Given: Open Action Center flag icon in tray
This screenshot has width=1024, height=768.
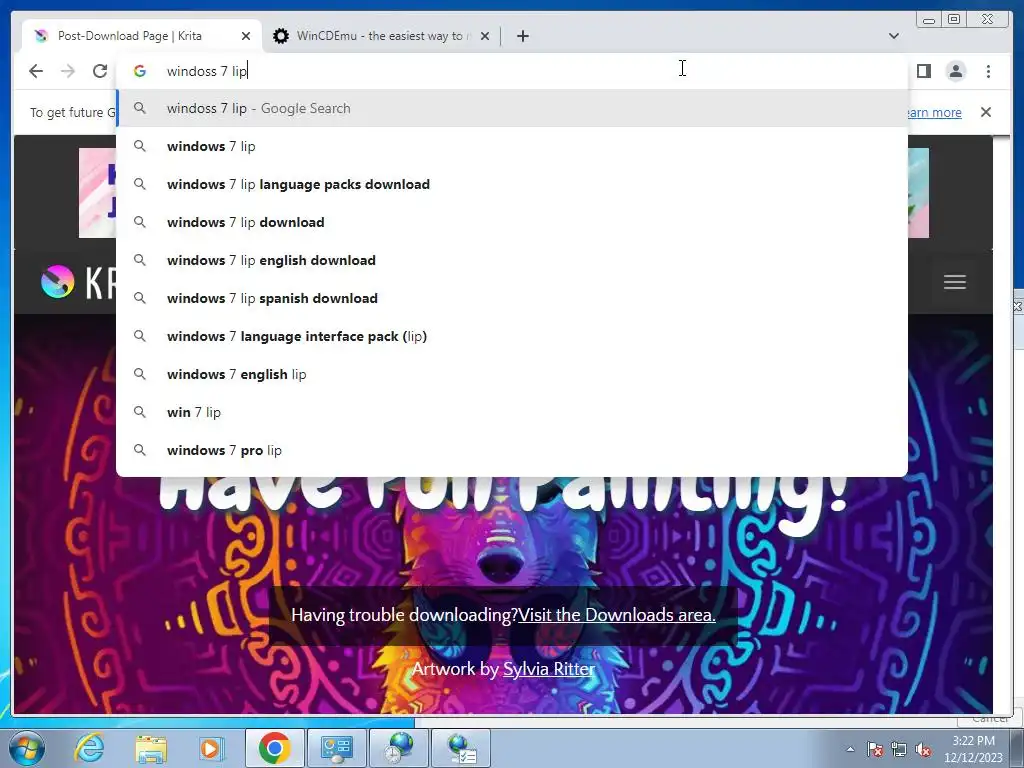Looking at the screenshot, I should [x=875, y=749].
